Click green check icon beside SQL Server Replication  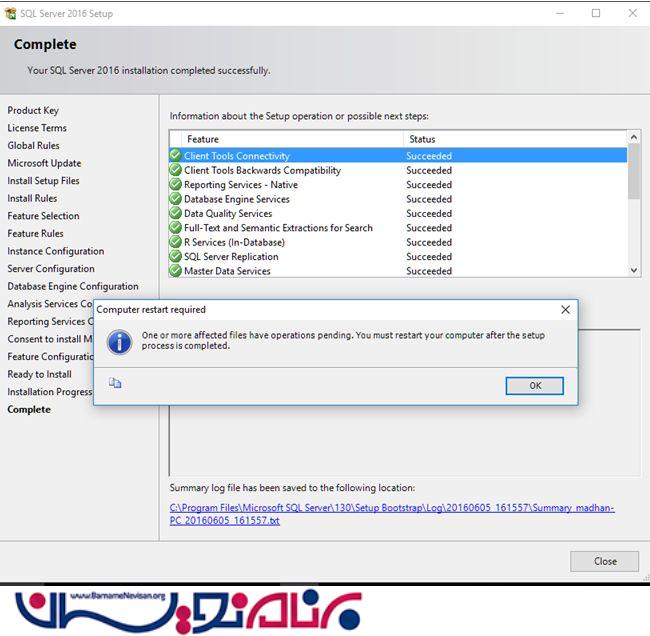(176, 256)
